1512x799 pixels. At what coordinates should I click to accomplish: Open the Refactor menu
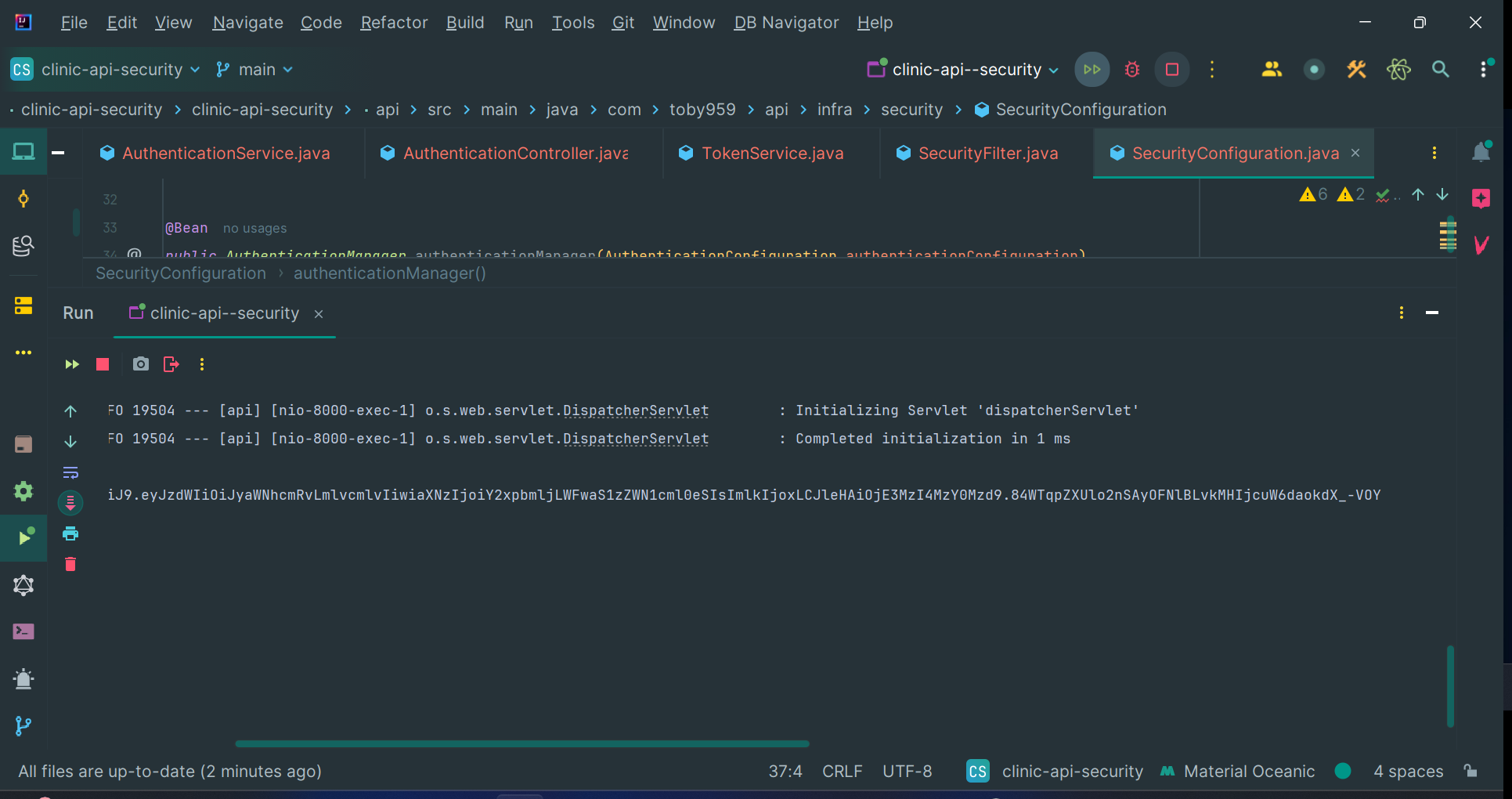394,23
